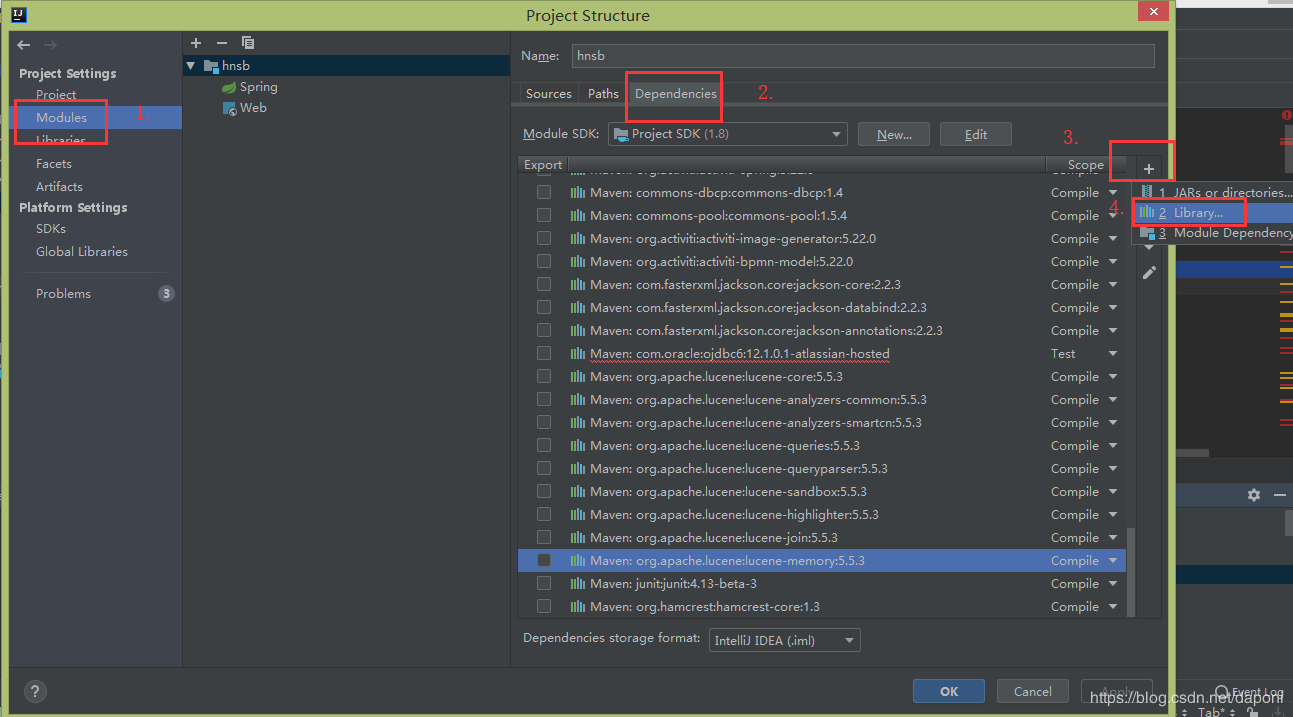
Task: Click the Web facet icon
Action: coord(229,108)
